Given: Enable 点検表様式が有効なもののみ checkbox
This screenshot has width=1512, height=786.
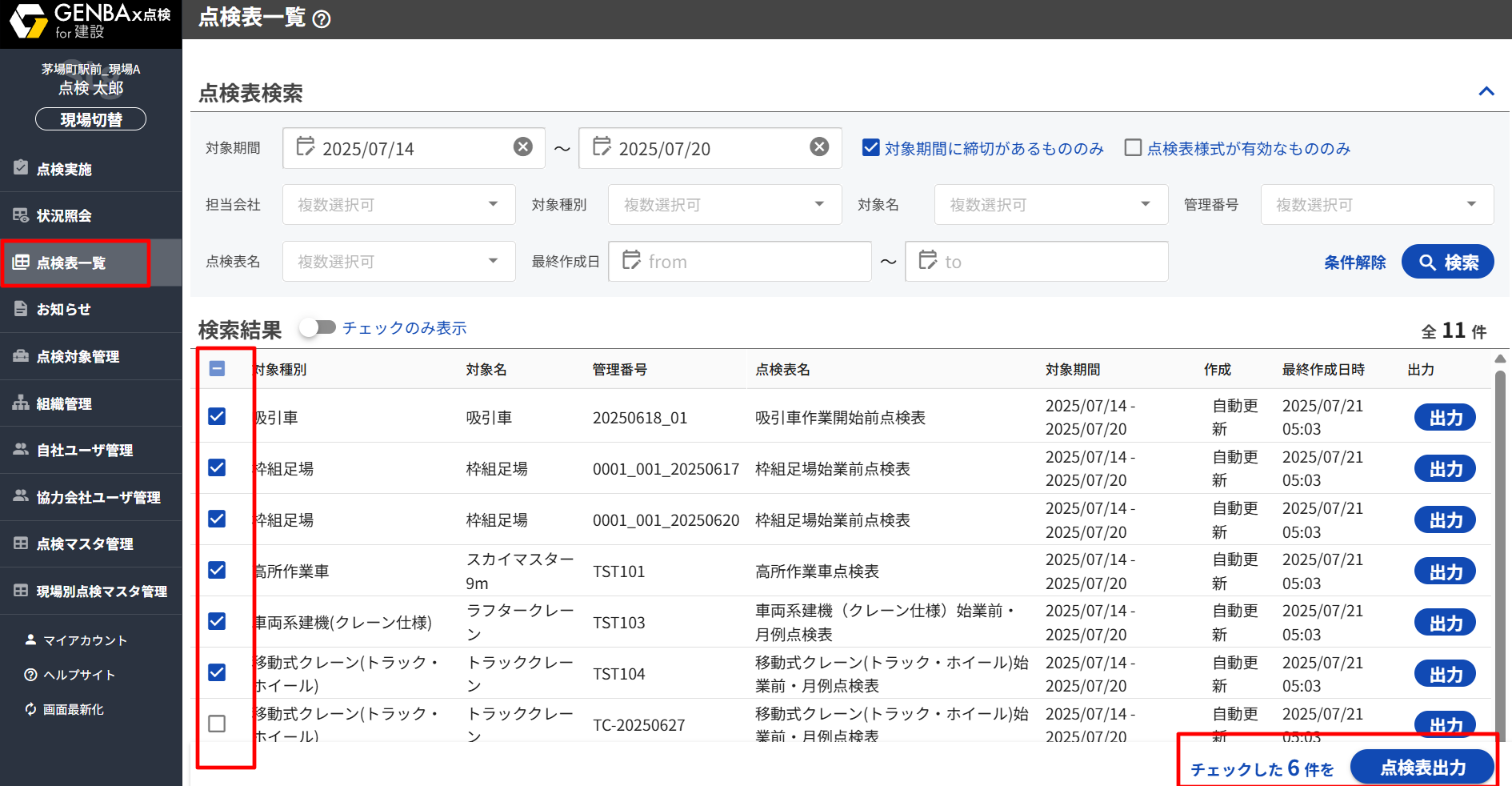Looking at the screenshot, I should tap(1133, 148).
